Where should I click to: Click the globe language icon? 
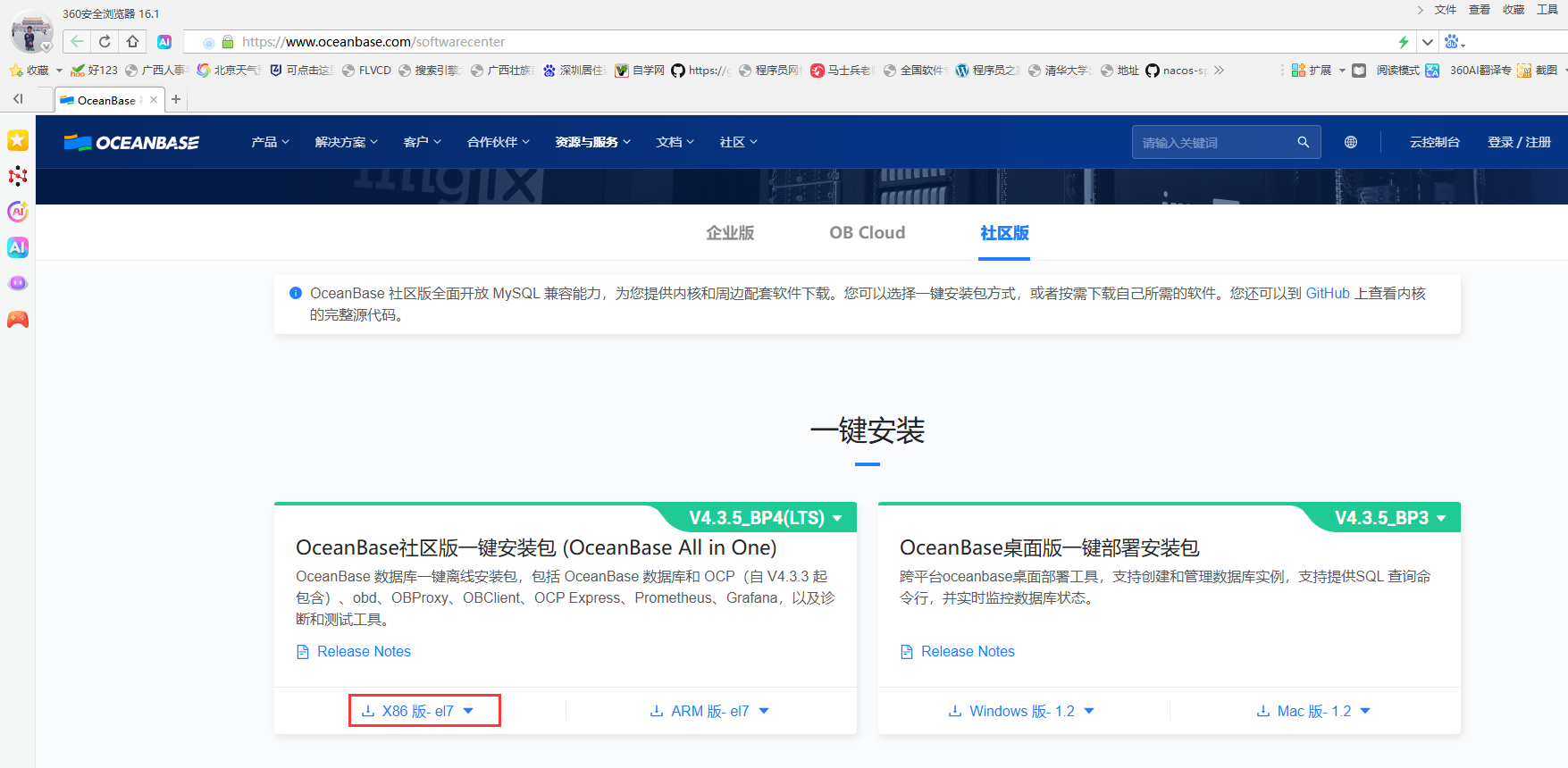1351,142
